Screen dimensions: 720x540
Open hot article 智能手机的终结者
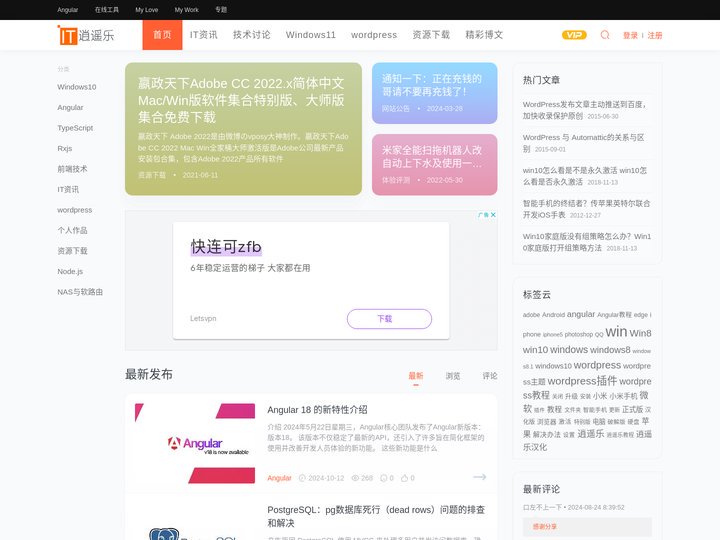586,209
